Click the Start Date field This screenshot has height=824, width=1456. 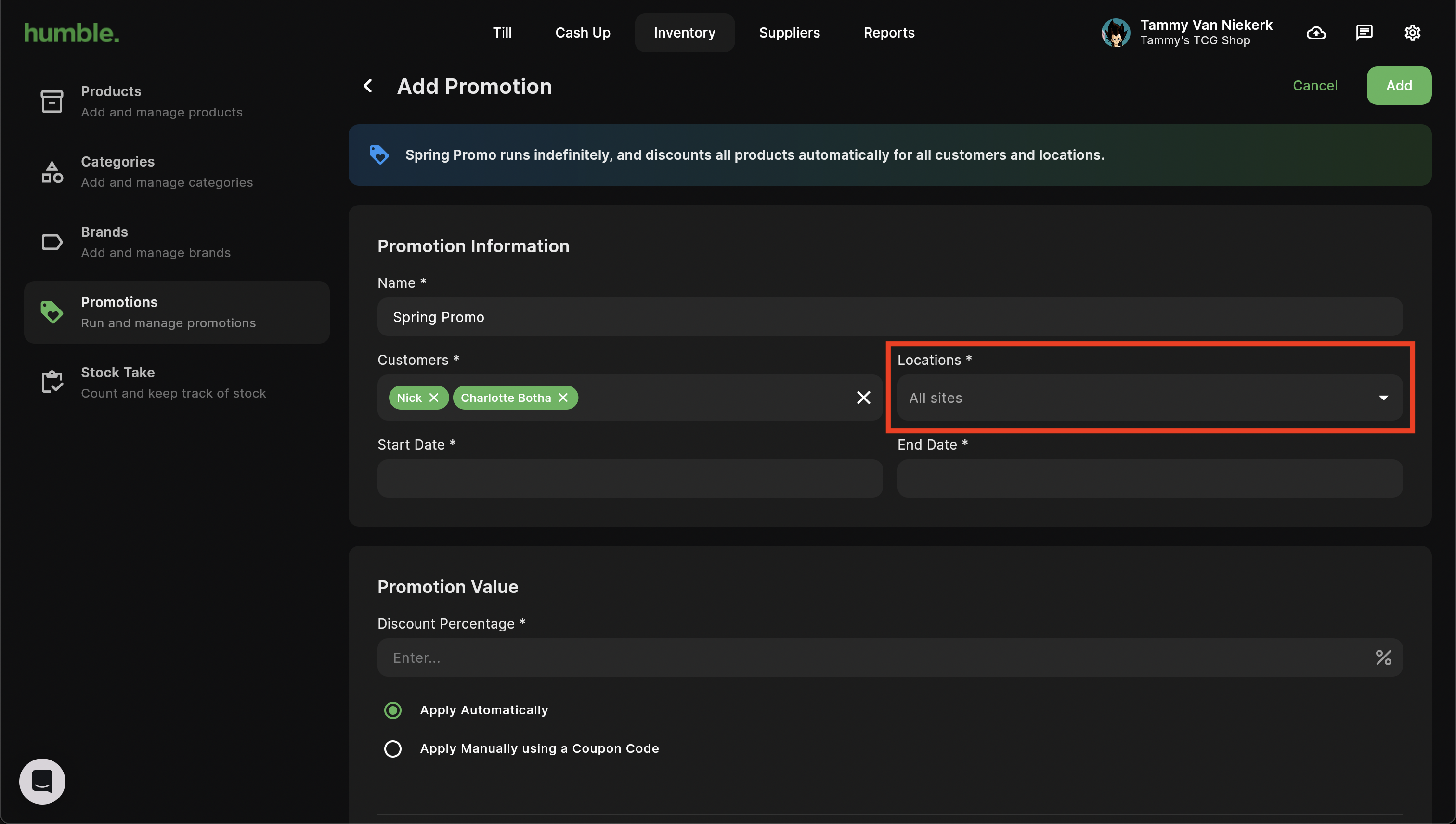point(630,478)
